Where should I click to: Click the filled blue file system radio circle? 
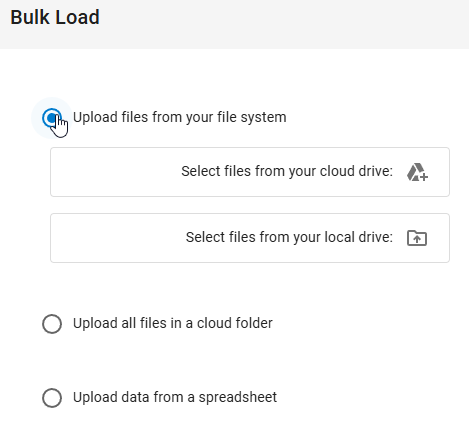pyautogui.click(x=52, y=118)
